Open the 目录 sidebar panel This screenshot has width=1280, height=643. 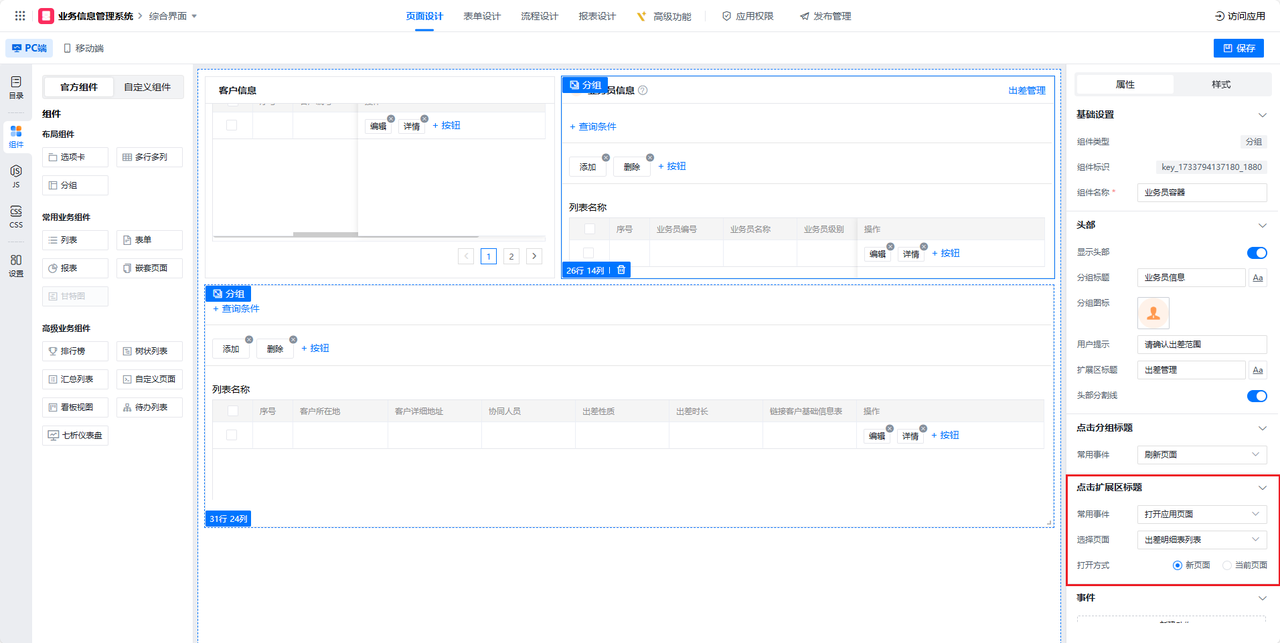(16, 87)
